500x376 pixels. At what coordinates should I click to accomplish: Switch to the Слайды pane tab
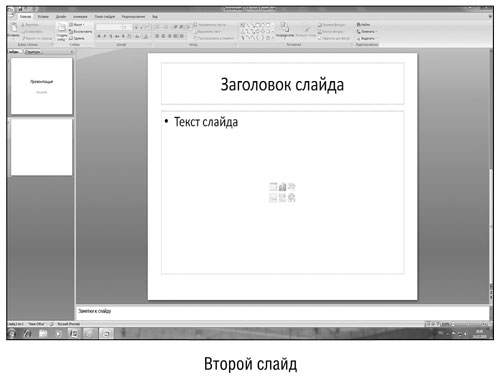(x=14, y=52)
